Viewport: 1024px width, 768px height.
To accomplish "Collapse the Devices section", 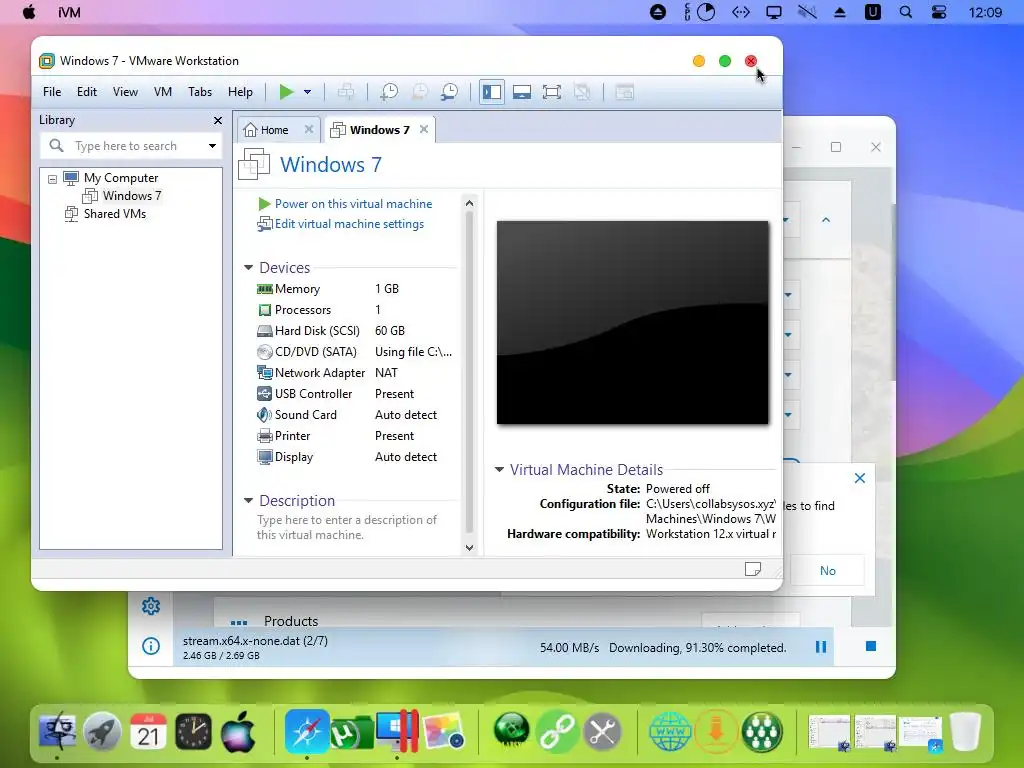I will (x=248, y=268).
